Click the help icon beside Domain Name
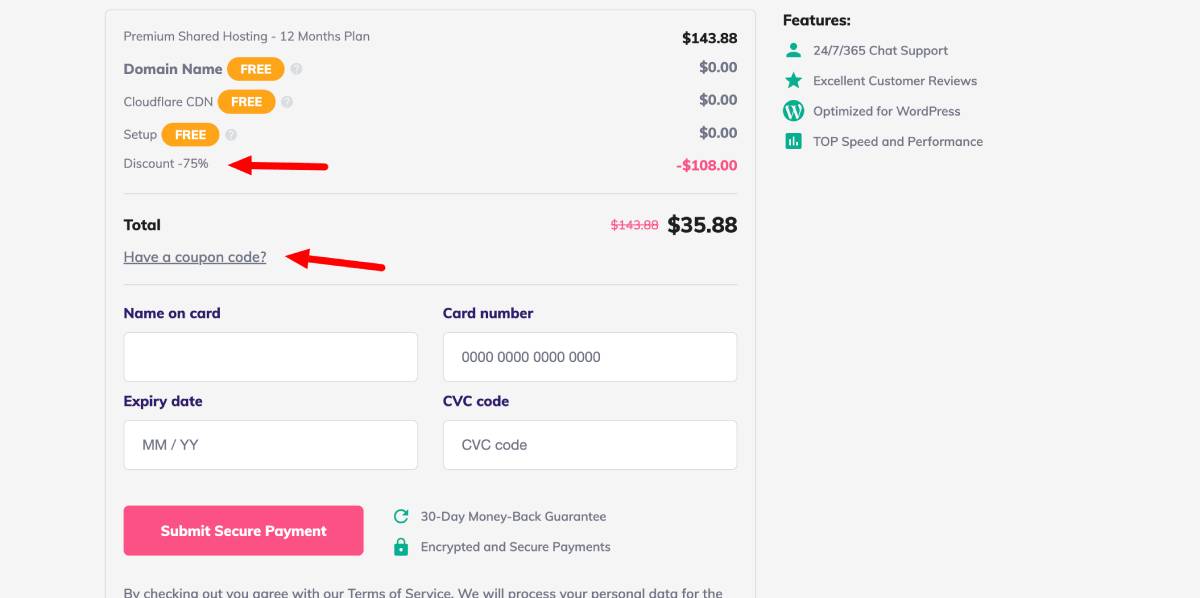This screenshot has height=598, width=1200. (x=296, y=69)
